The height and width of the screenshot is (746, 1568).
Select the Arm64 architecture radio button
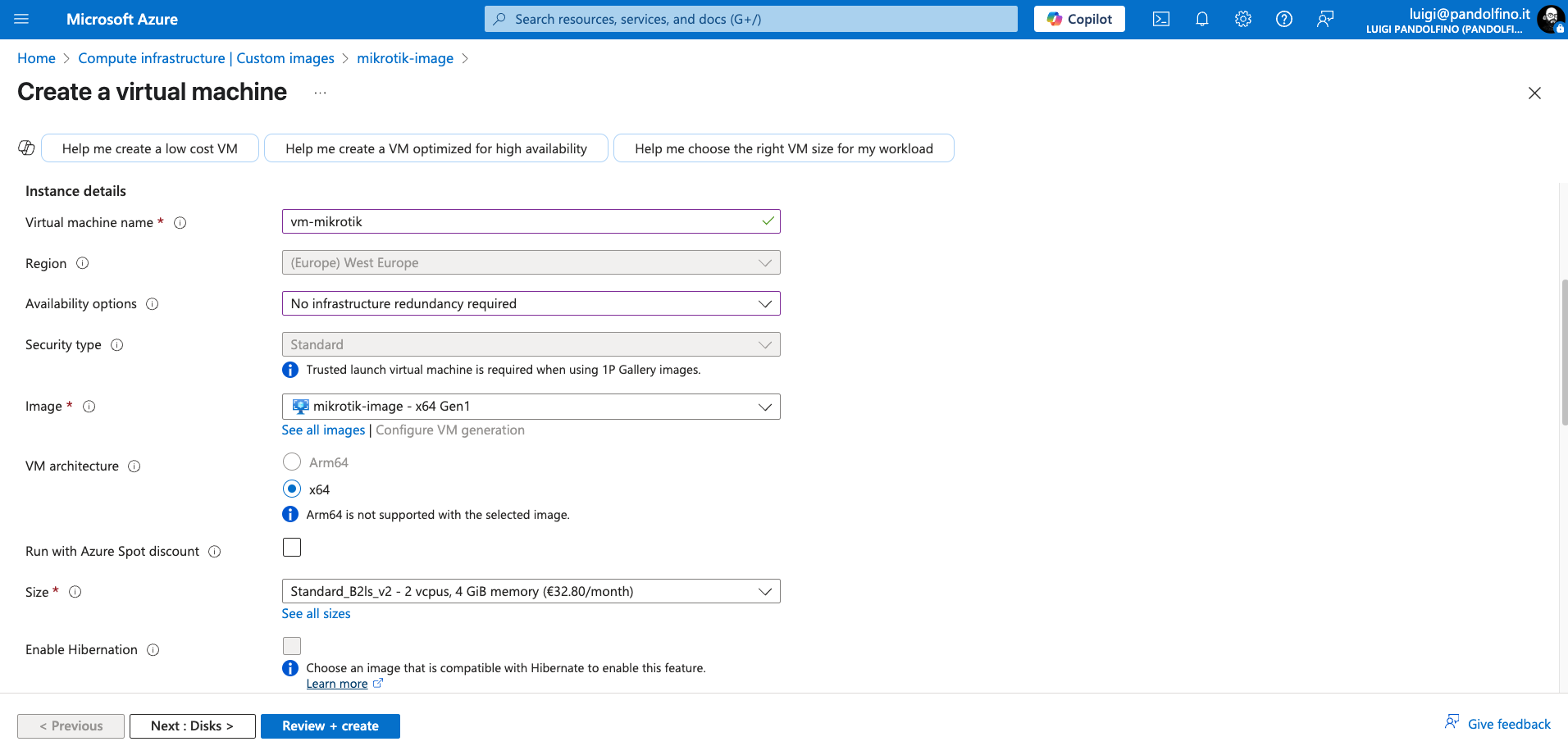(x=292, y=462)
